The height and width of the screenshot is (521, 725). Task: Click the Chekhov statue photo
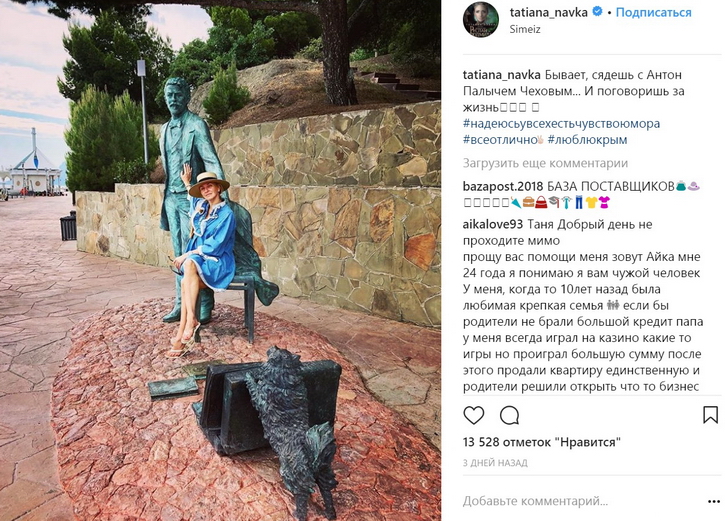[221, 260]
